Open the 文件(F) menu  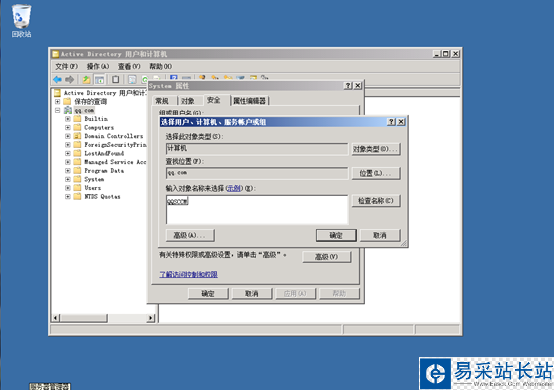tap(66, 66)
